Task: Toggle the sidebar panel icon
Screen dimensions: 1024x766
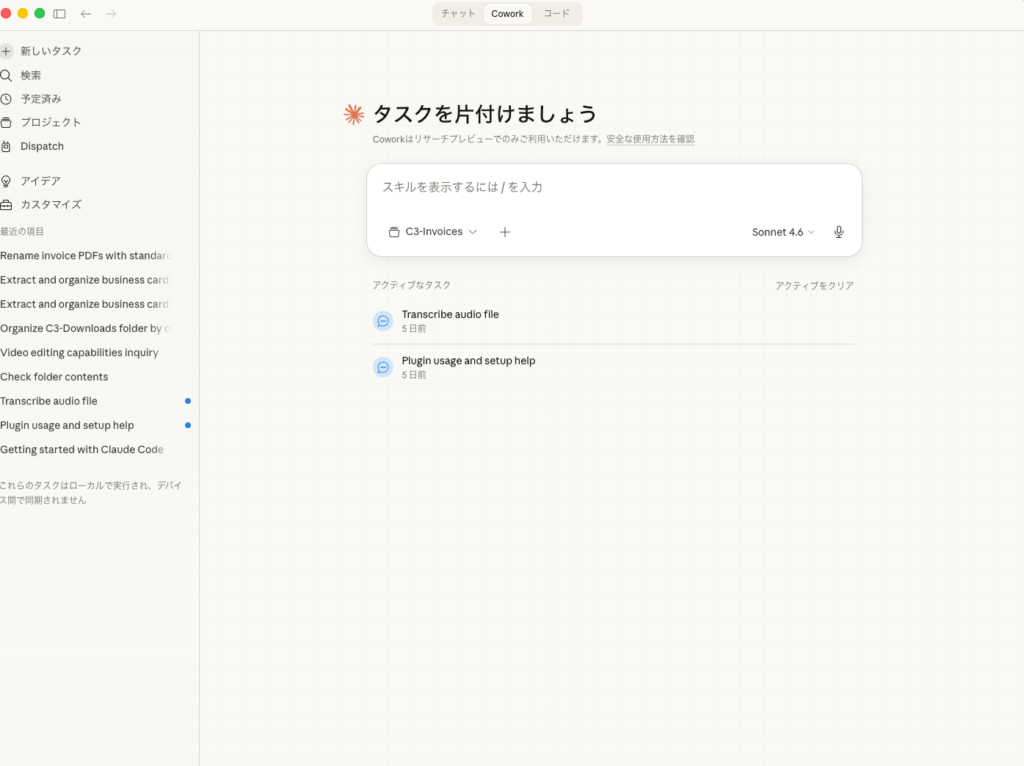Action: coord(60,14)
